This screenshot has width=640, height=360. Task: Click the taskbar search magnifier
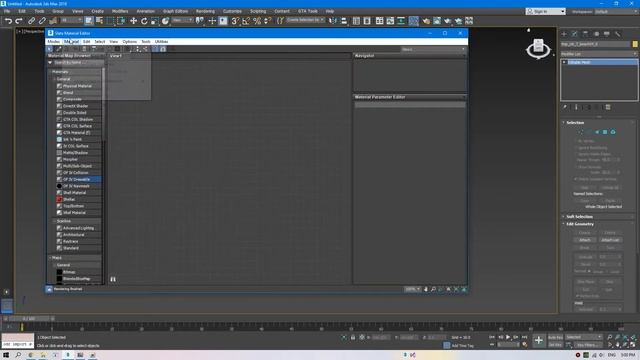pos(18,355)
